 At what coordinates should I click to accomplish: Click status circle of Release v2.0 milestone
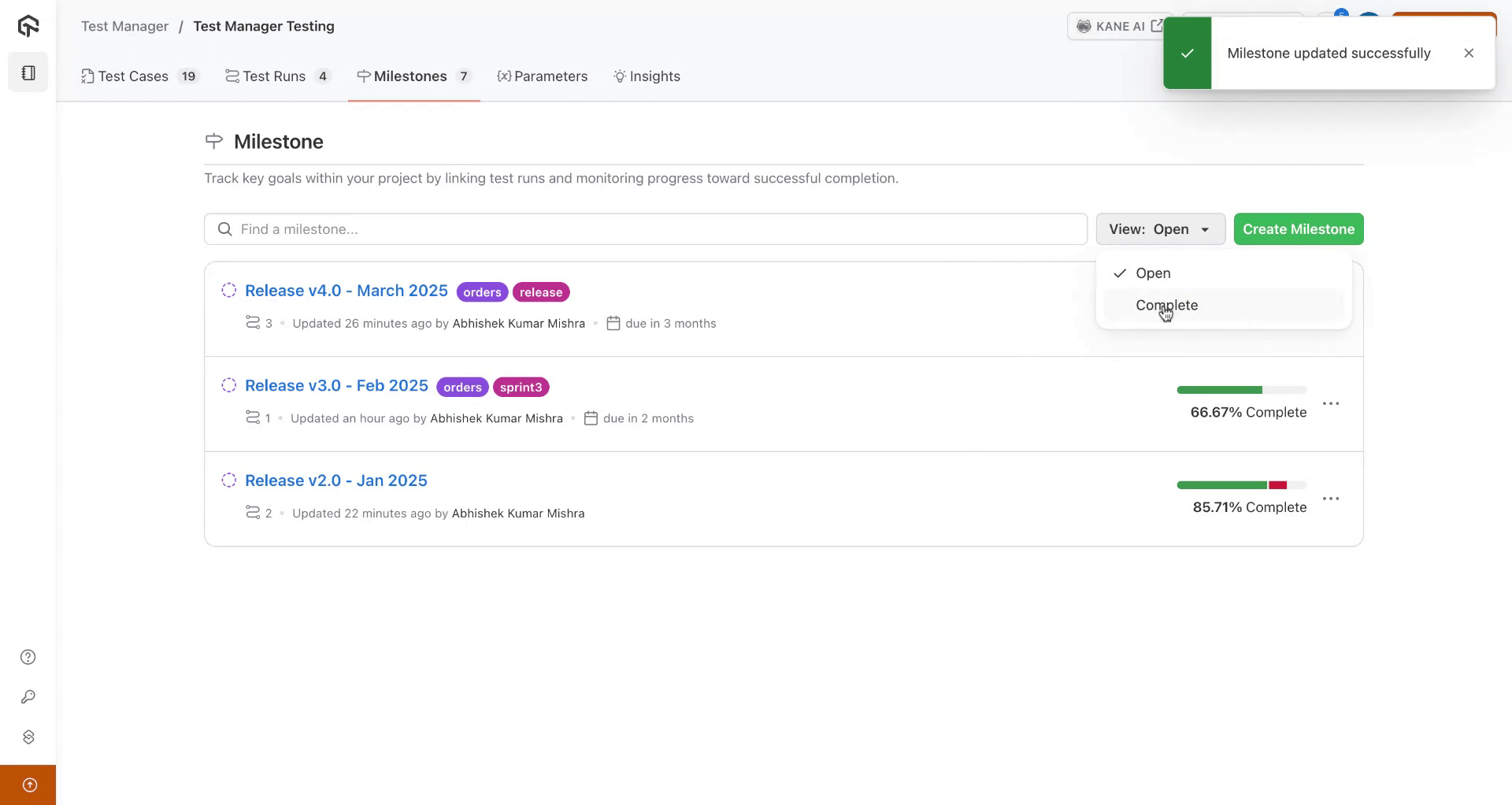(x=228, y=480)
